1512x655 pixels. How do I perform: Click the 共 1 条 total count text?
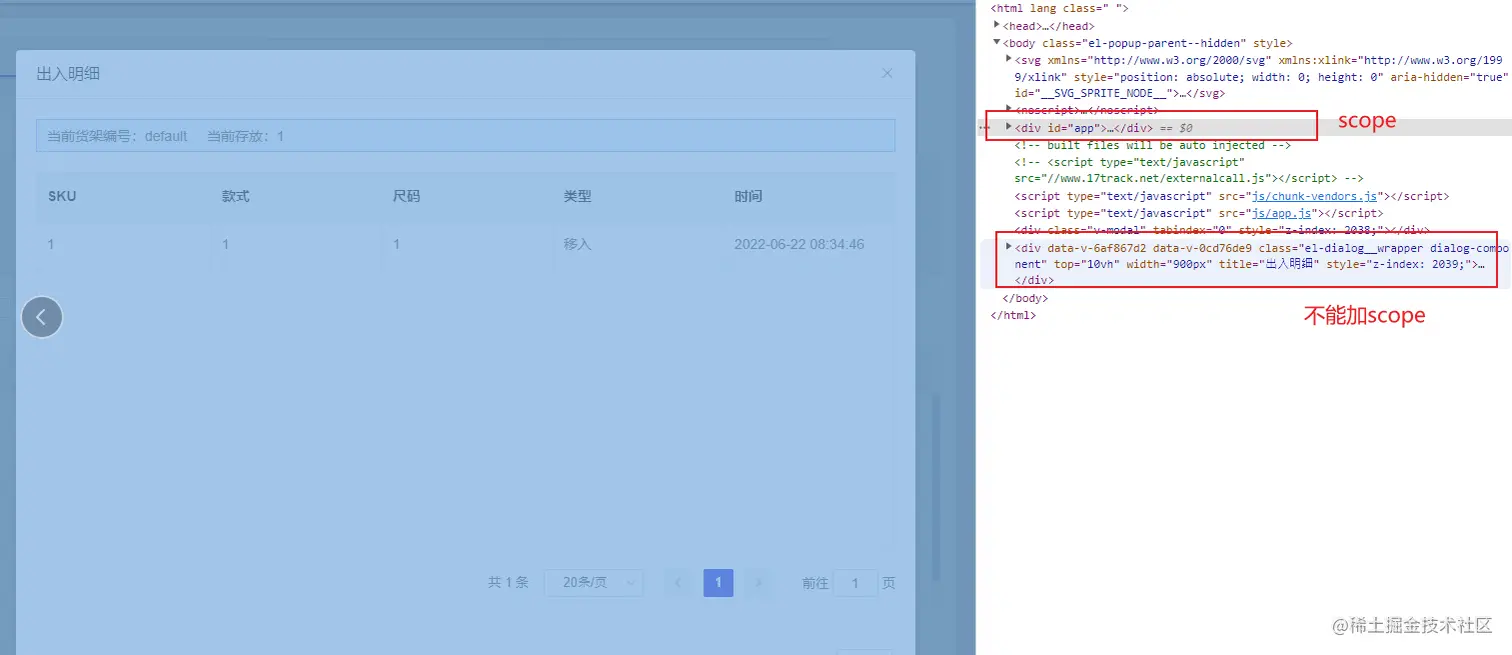[508, 582]
